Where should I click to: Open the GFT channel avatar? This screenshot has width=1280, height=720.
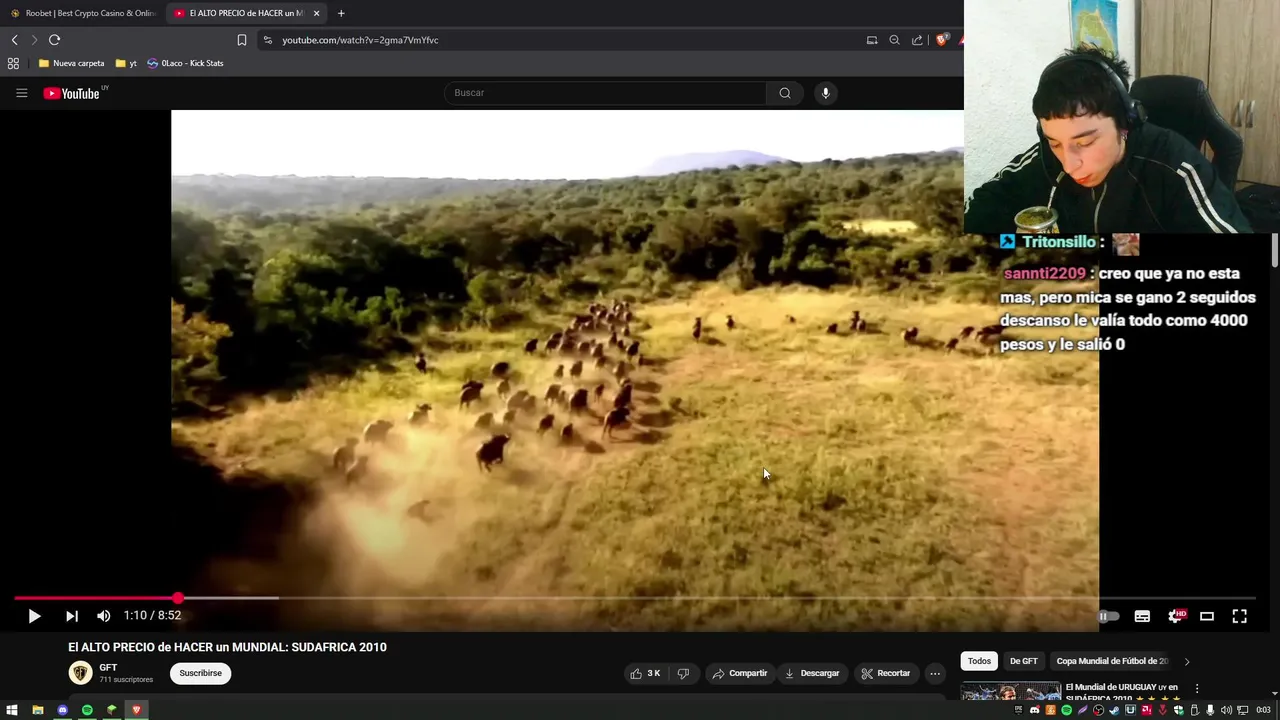80,673
